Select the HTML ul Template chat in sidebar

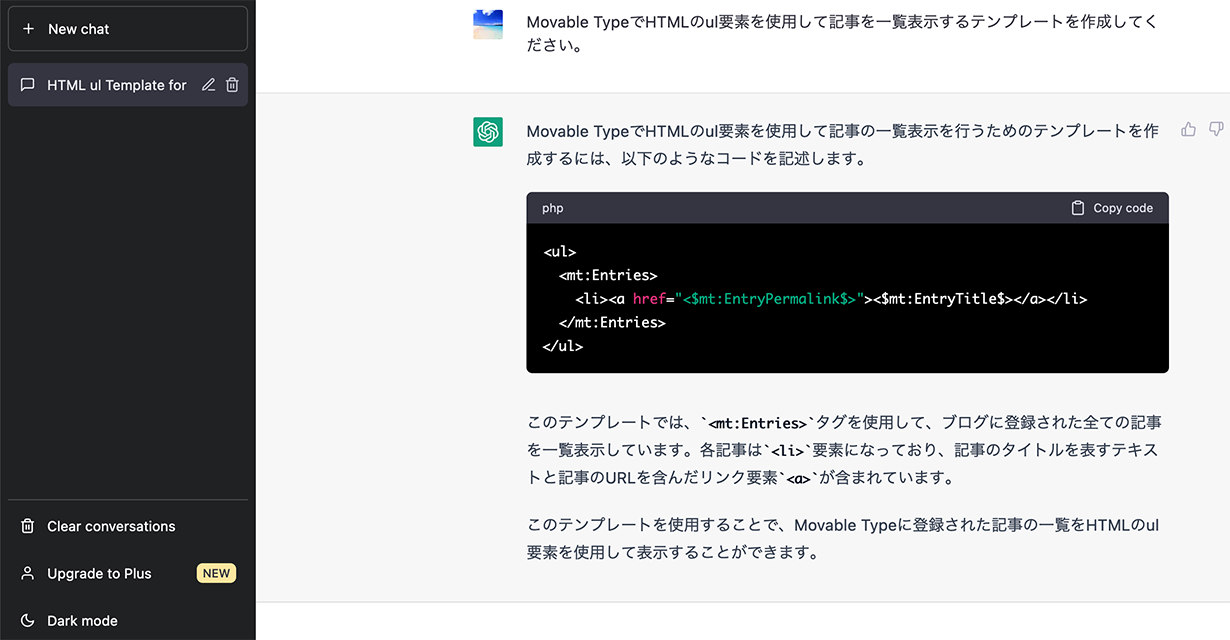tap(115, 85)
